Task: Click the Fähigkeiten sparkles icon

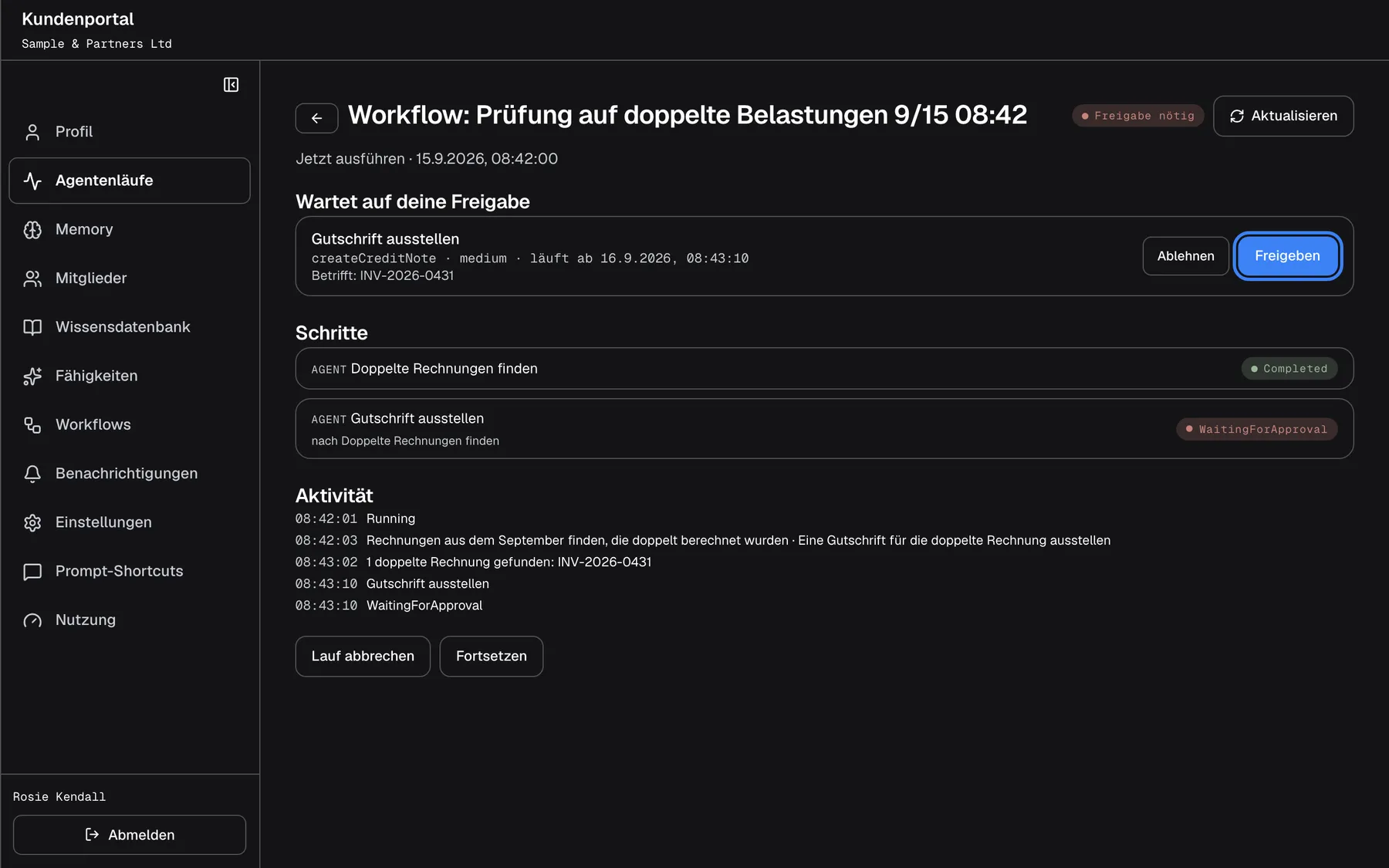Action: (x=32, y=376)
